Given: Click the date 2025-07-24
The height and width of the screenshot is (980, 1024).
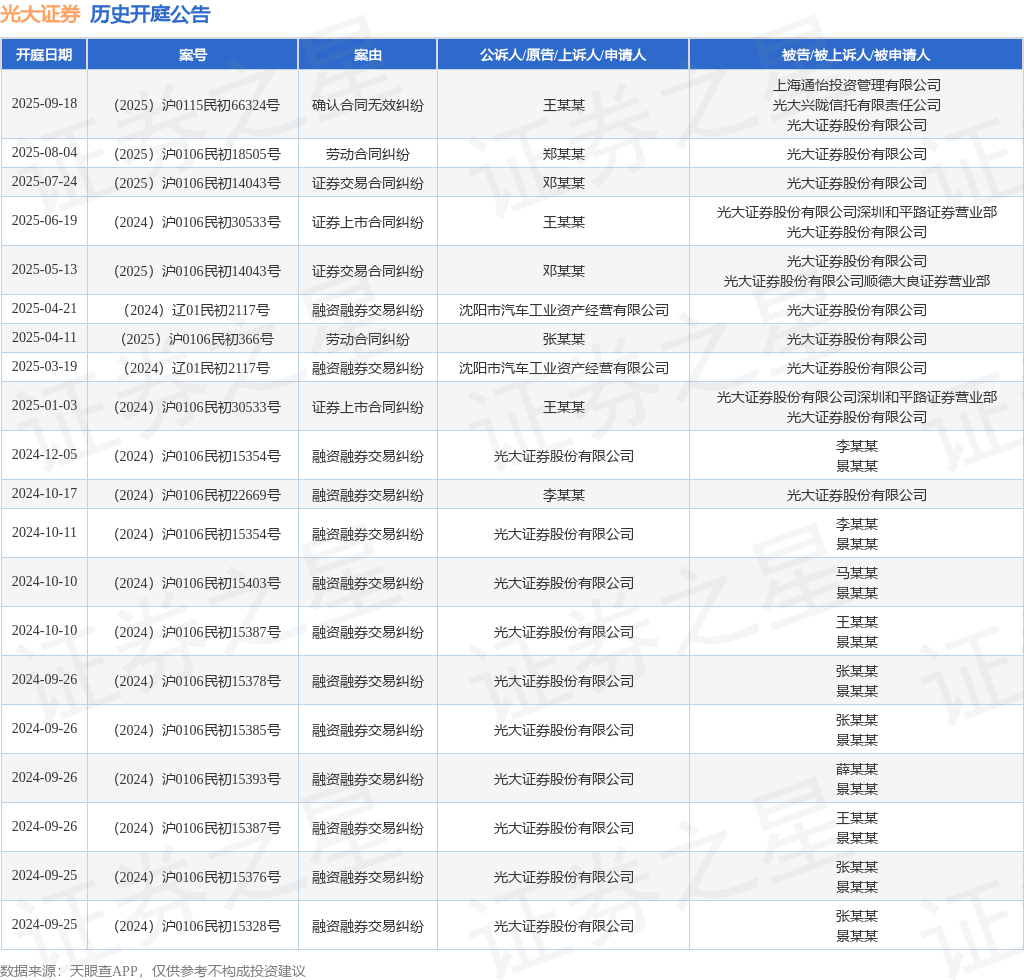Looking at the screenshot, I should coord(44,182).
